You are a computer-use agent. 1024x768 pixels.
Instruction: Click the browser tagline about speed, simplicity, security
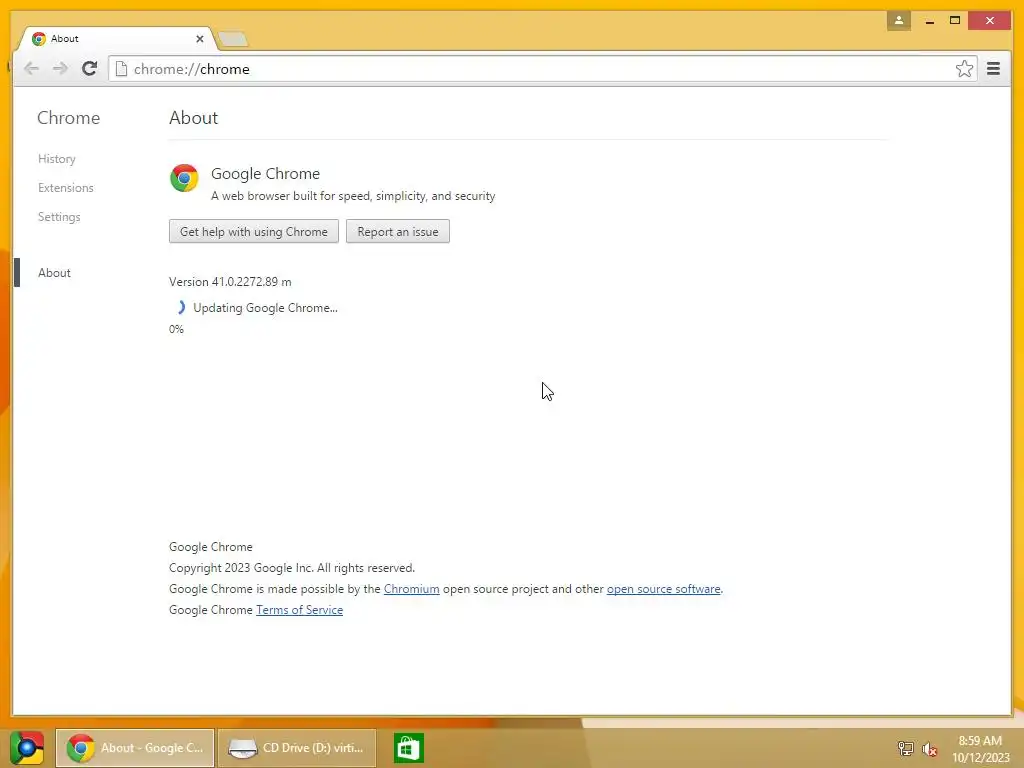pyautogui.click(x=353, y=196)
